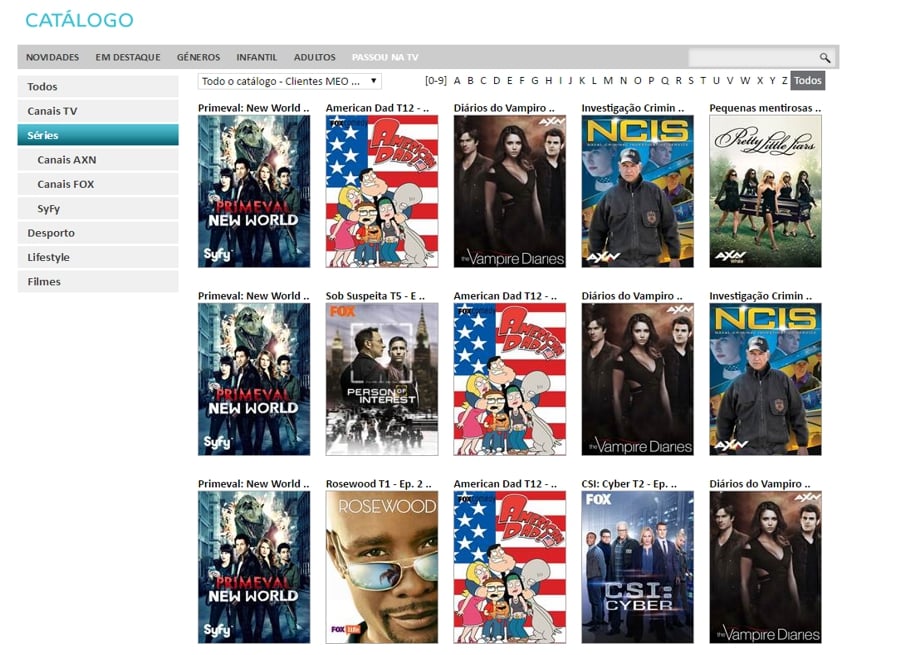Click the 'Pequenas mentirosas ..' title

click(765, 108)
